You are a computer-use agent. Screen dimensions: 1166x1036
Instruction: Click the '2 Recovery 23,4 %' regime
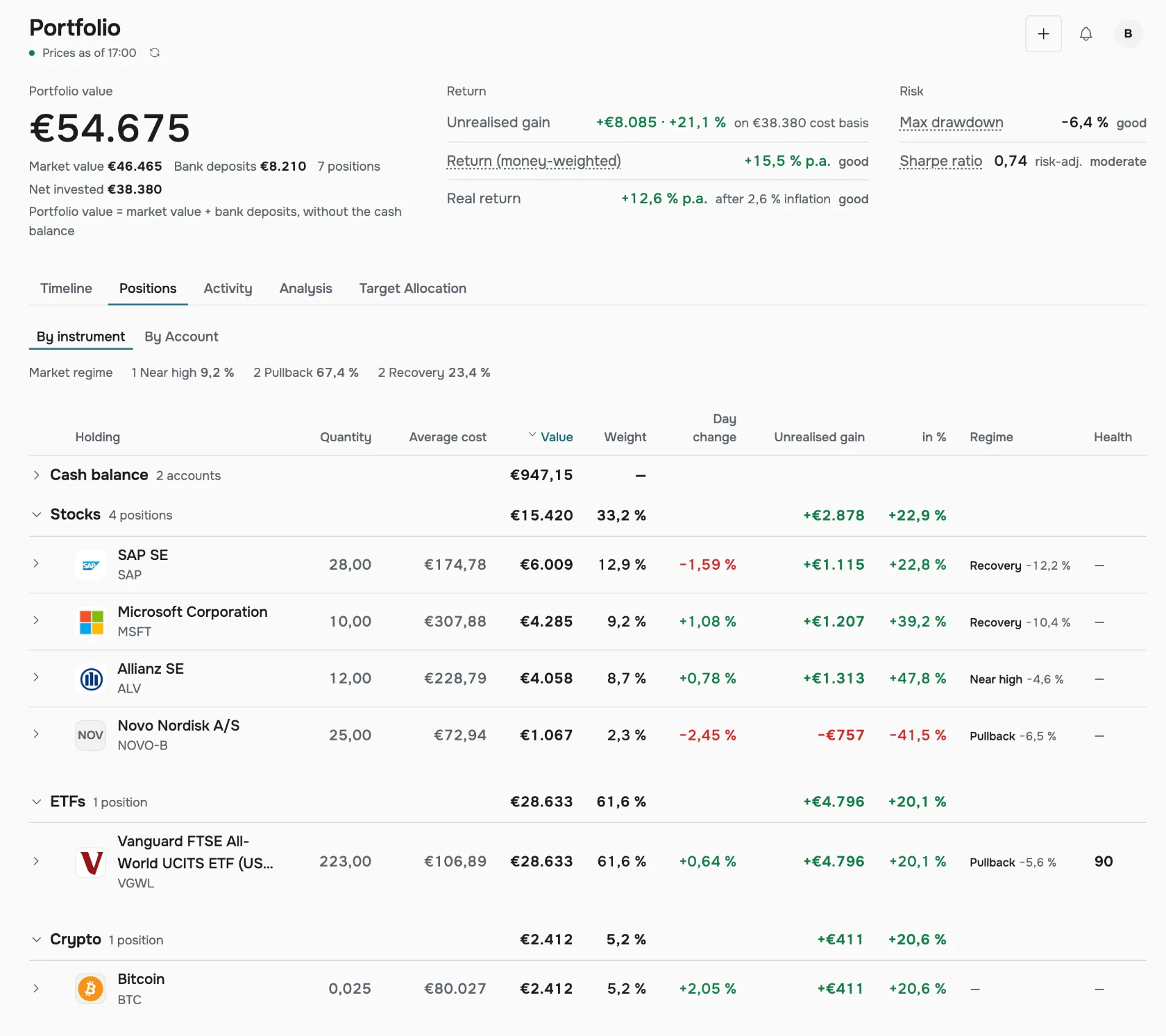434,373
